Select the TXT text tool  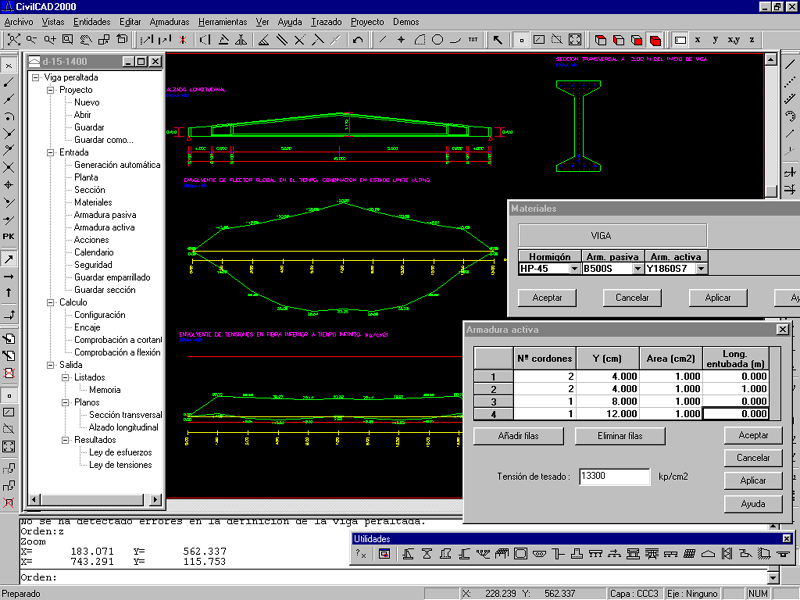(473, 40)
